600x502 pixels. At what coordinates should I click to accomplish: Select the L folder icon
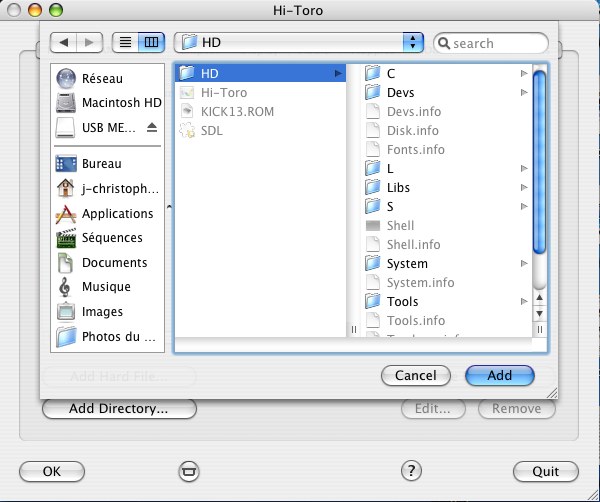(x=373, y=168)
